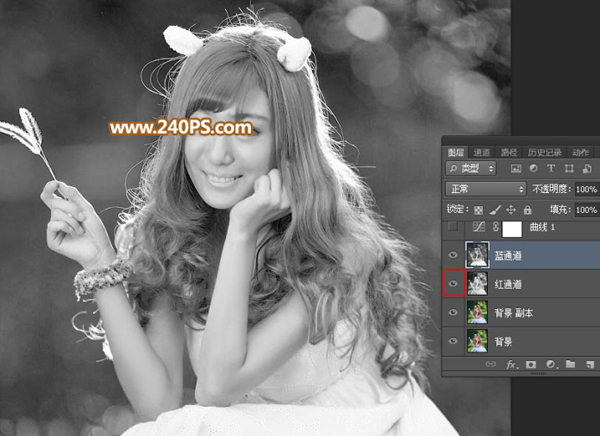
Task: Click the lock image pixels brush icon
Action: (493, 210)
